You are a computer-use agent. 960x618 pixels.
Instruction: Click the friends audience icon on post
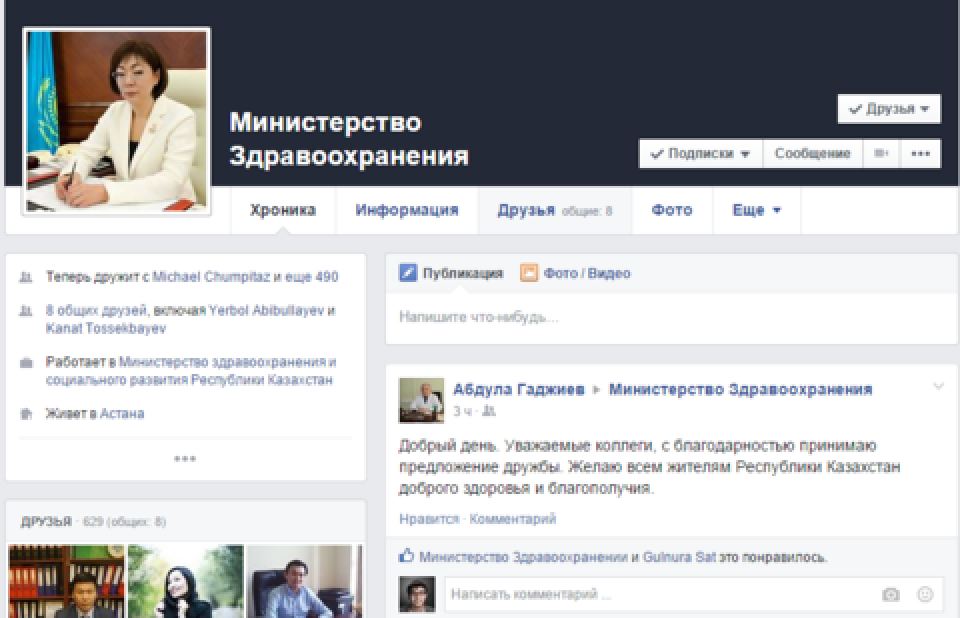click(x=489, y=410)
